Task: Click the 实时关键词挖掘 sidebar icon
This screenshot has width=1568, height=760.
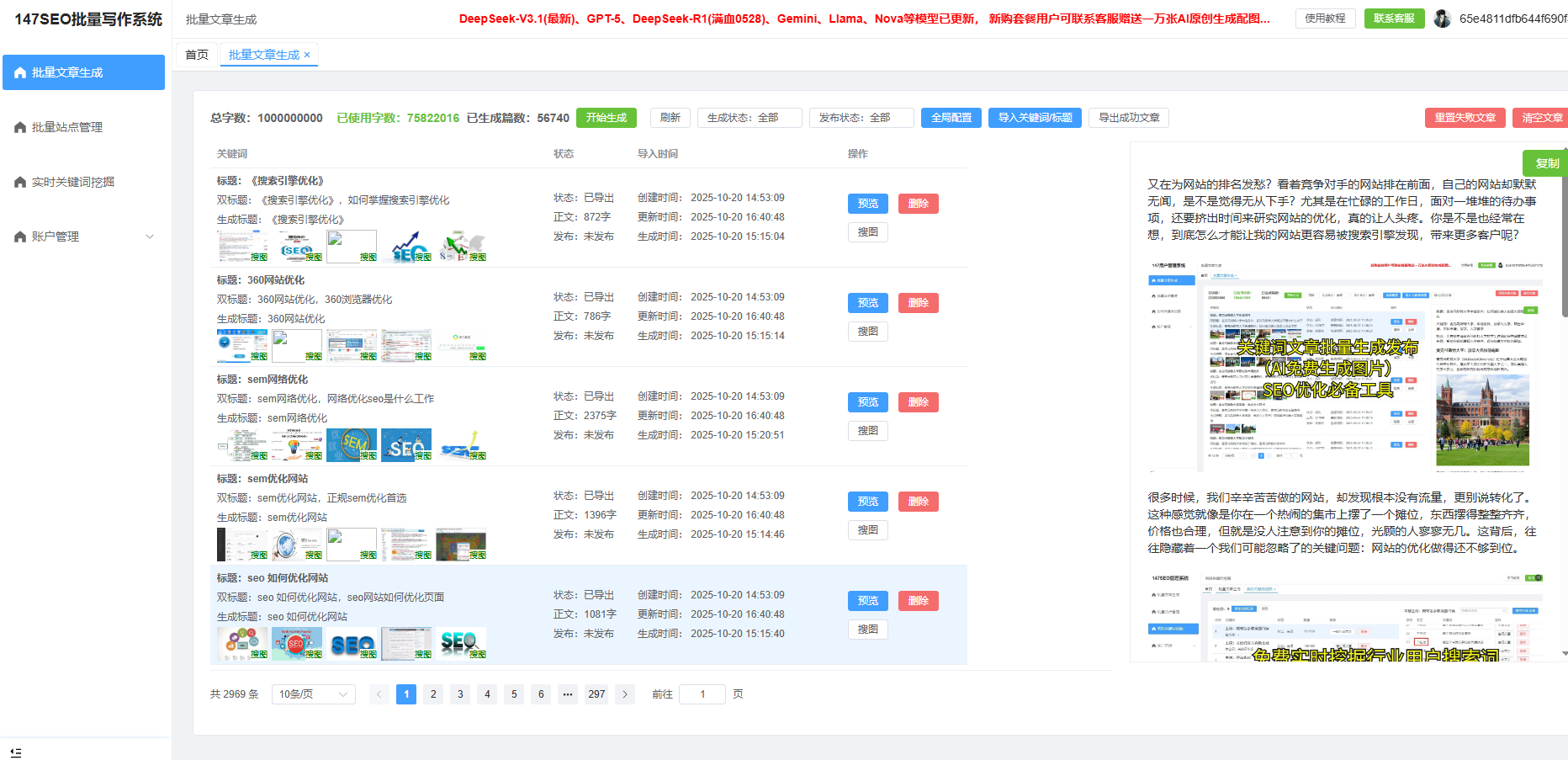Action: (x=20, y=183)
